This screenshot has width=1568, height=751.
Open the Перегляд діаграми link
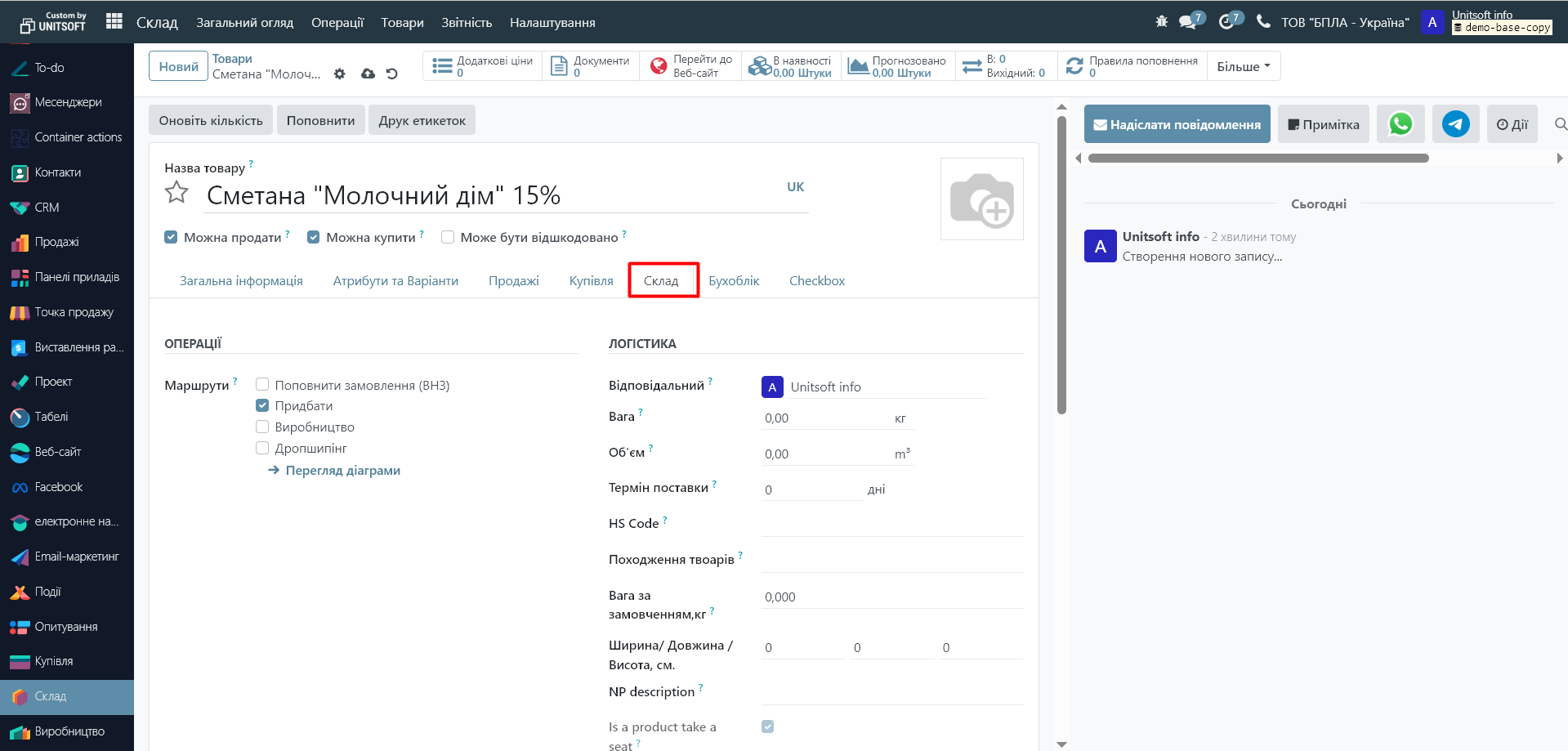[x=342, y=470]
